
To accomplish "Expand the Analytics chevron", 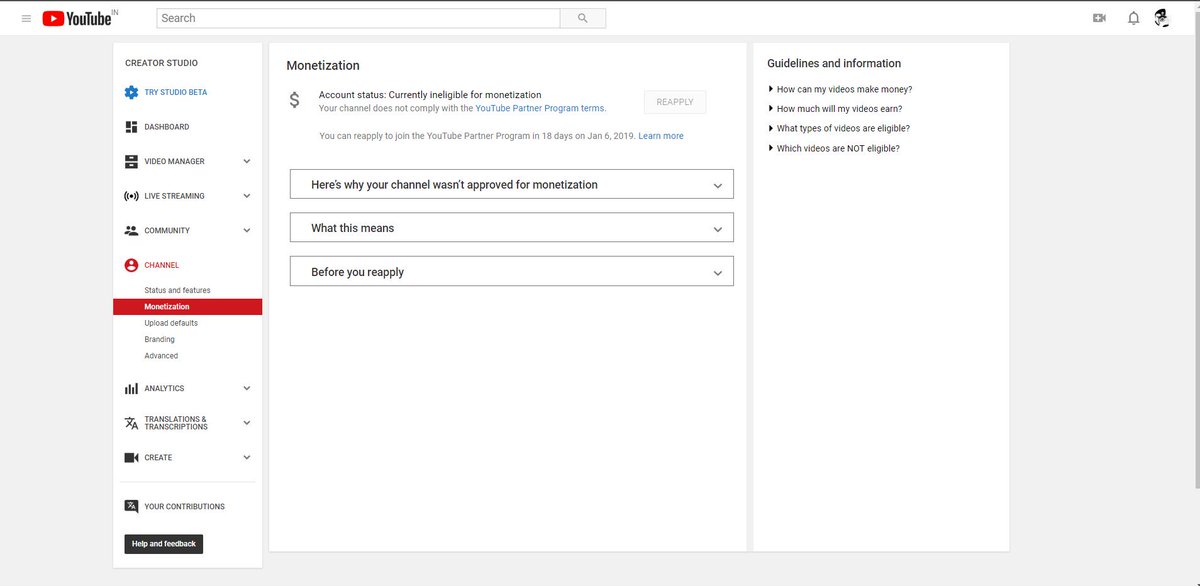I will [247, 388].
